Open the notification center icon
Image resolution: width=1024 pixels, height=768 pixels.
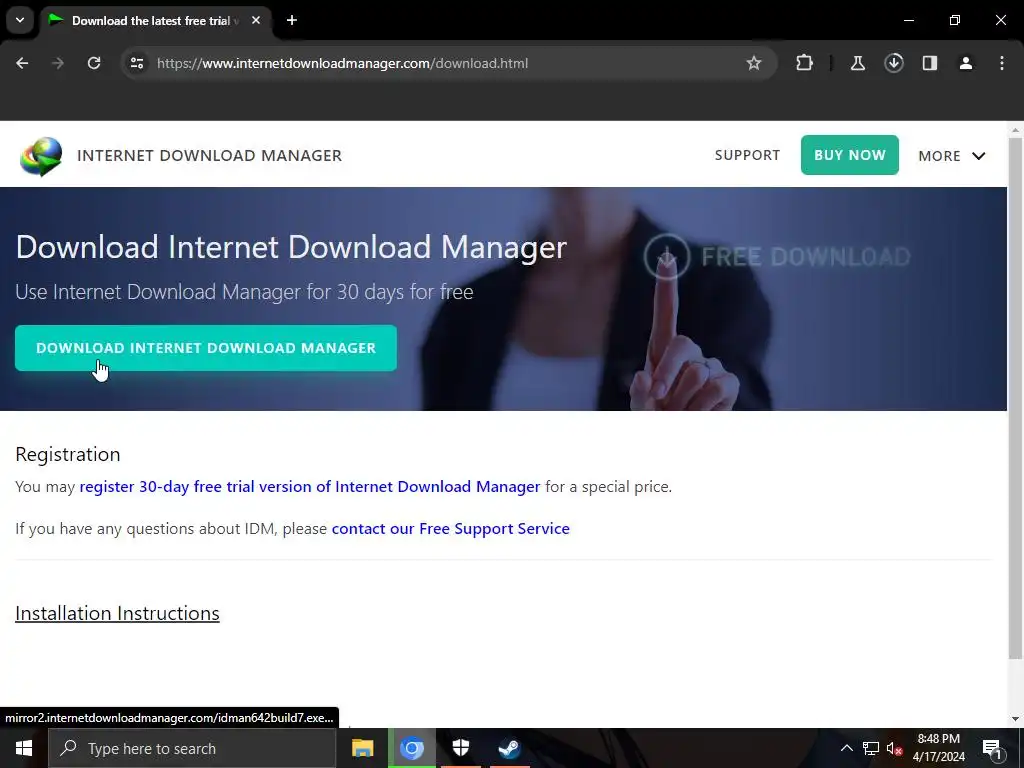(993, 749)
